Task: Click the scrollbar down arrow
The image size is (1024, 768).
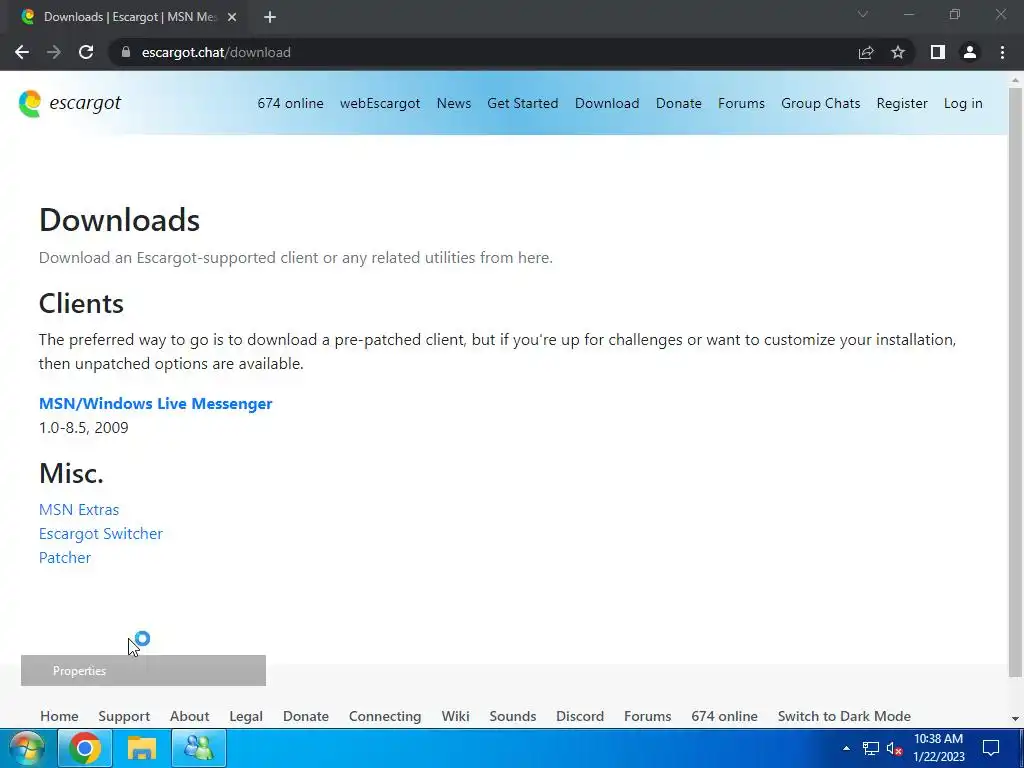Action: (1015, 719)
